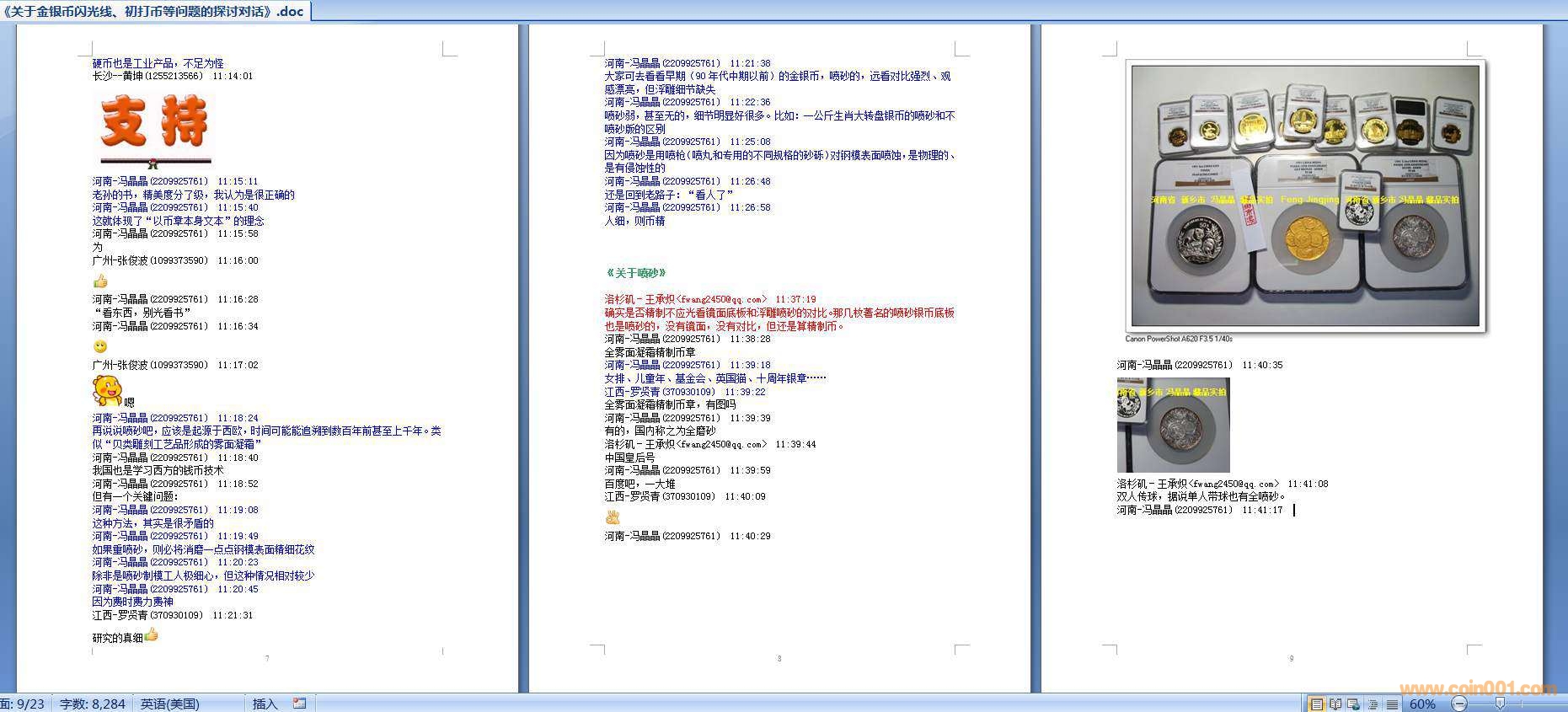The width and height of the screenshot is (1568, 712).
Task: Click the 60% zoom level button
Action: [1422, 704]
